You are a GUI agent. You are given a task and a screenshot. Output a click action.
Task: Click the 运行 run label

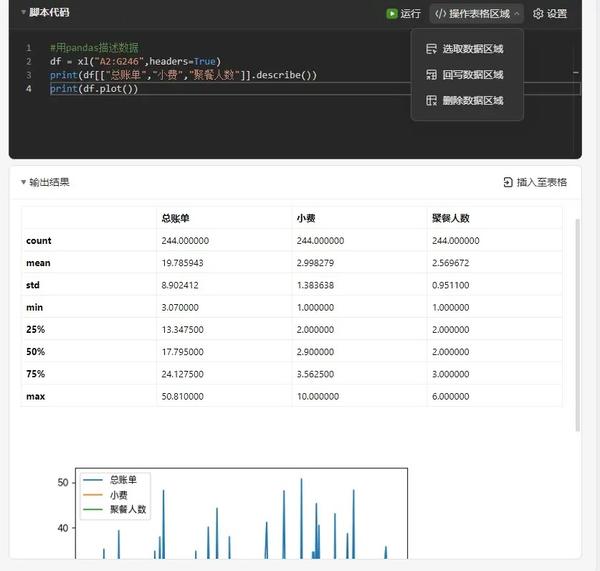pos(410,14)
